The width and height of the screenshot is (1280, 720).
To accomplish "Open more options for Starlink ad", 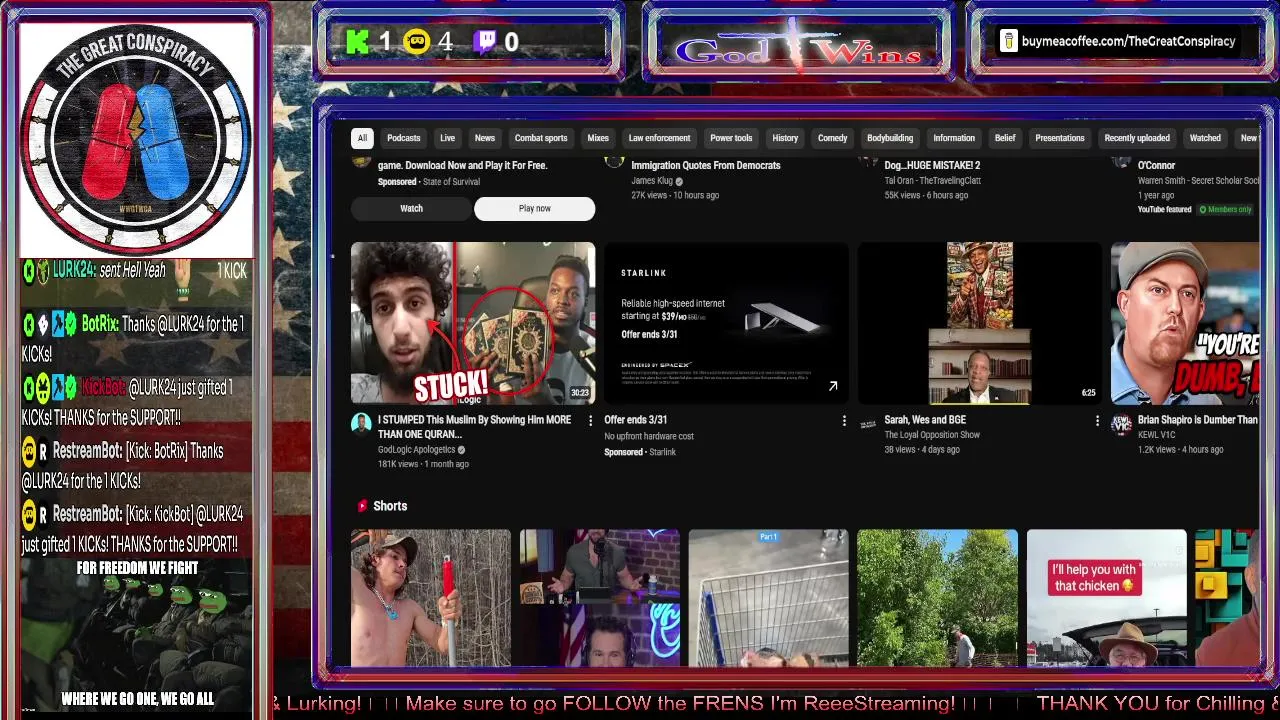I will 843,421.
